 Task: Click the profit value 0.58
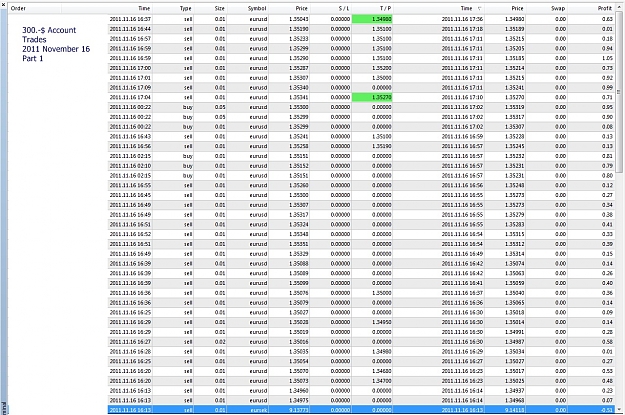(607, 342)
